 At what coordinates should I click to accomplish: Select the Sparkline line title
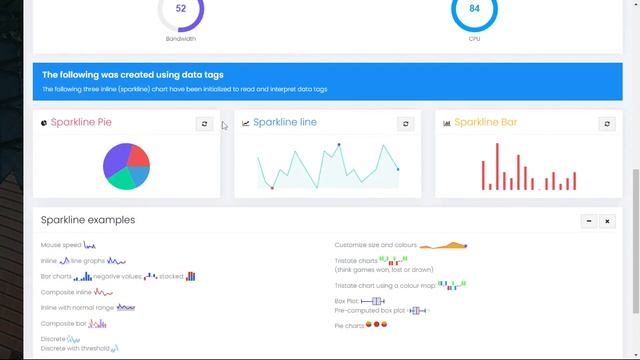tap(285, 122)
